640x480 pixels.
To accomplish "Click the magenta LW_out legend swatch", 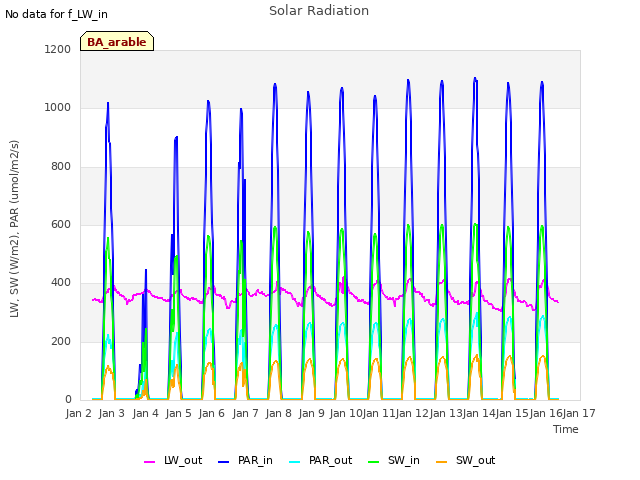I will coord(149,462).
